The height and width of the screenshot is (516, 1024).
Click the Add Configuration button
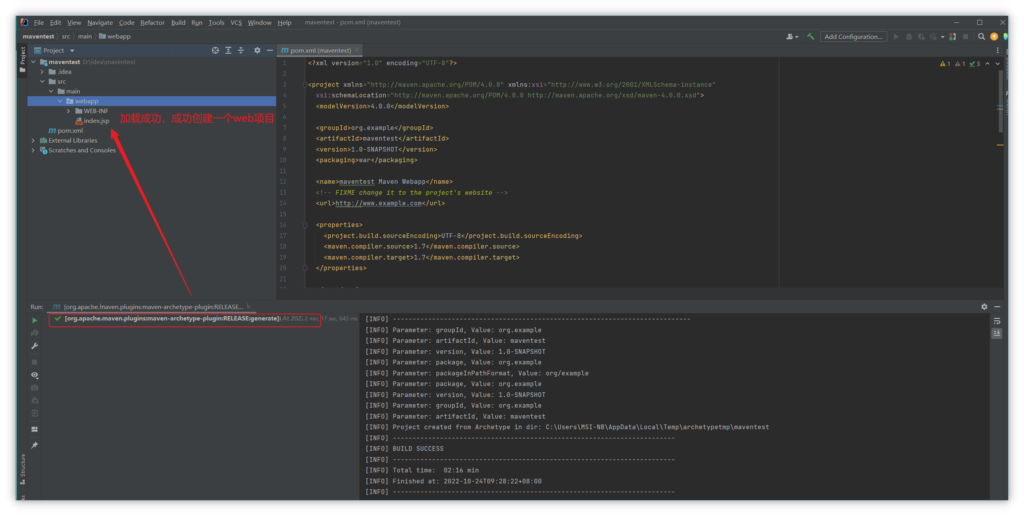click(854, 37)
